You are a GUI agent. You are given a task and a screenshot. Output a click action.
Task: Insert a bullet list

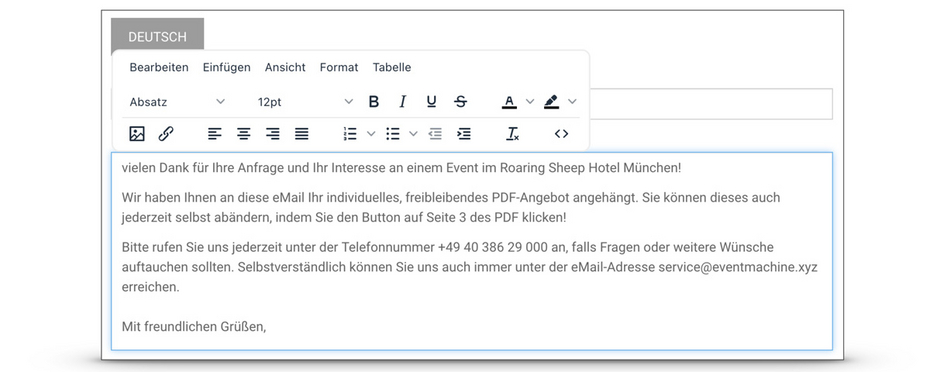(x=393, y=134)
